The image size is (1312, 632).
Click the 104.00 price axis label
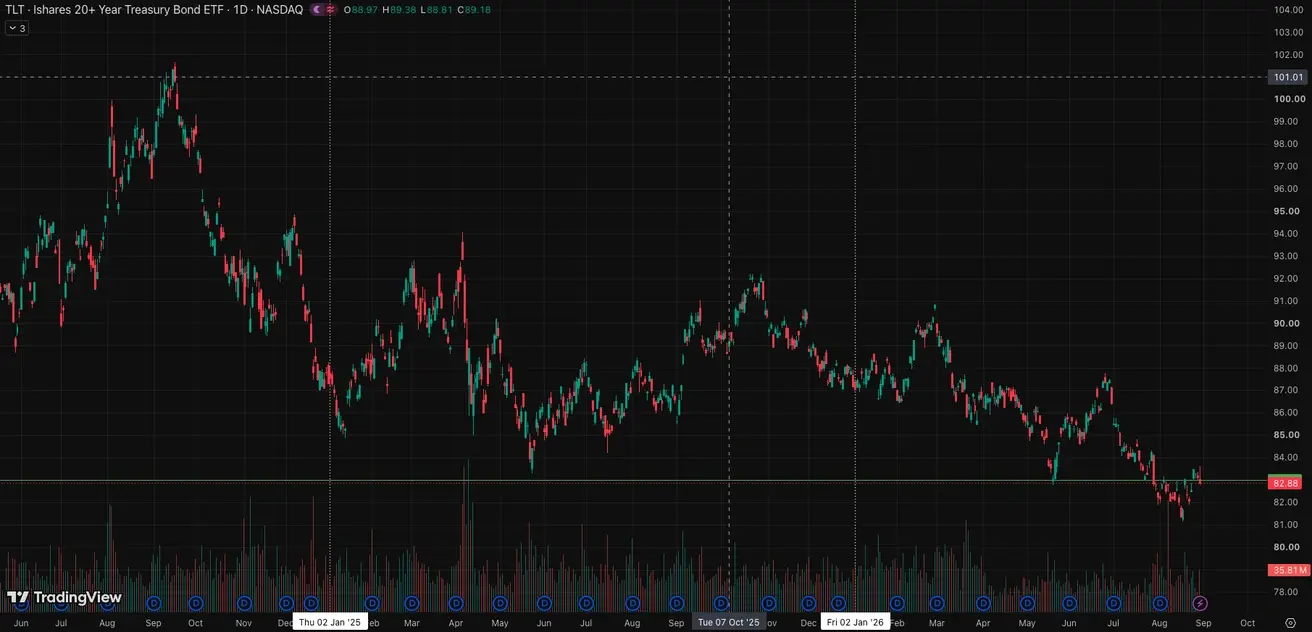click(x=1288, y=10)
